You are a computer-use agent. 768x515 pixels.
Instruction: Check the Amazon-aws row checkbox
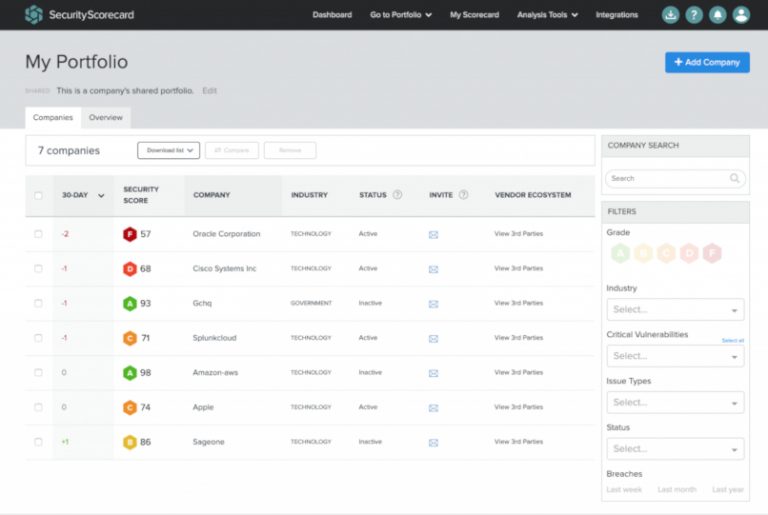[38, 372]
